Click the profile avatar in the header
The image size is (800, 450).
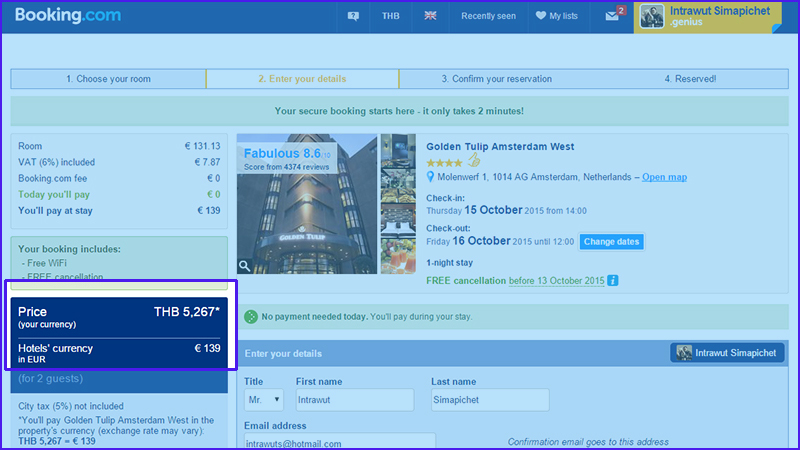(652, 16)
